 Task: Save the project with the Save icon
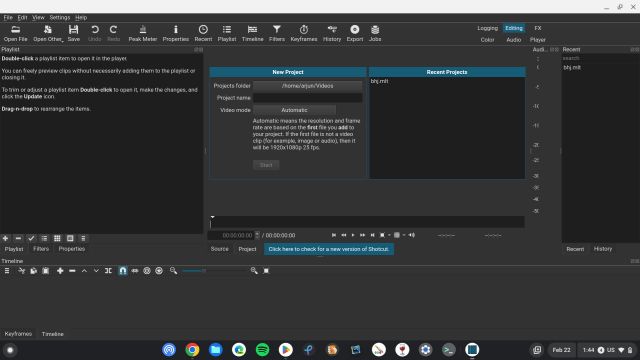(x=73, y=33)
